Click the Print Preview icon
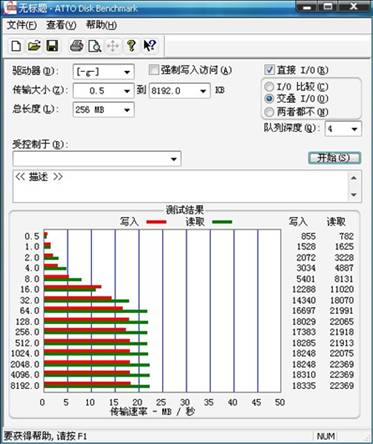Image resolution: width=373 pixels, height=444 pixels. (94, 46)
